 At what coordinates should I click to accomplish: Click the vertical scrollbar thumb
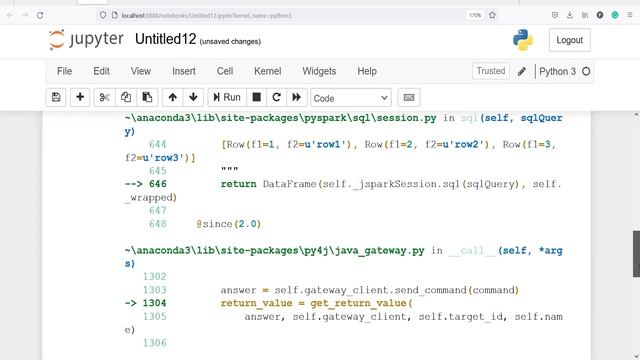tap(636, 254)
